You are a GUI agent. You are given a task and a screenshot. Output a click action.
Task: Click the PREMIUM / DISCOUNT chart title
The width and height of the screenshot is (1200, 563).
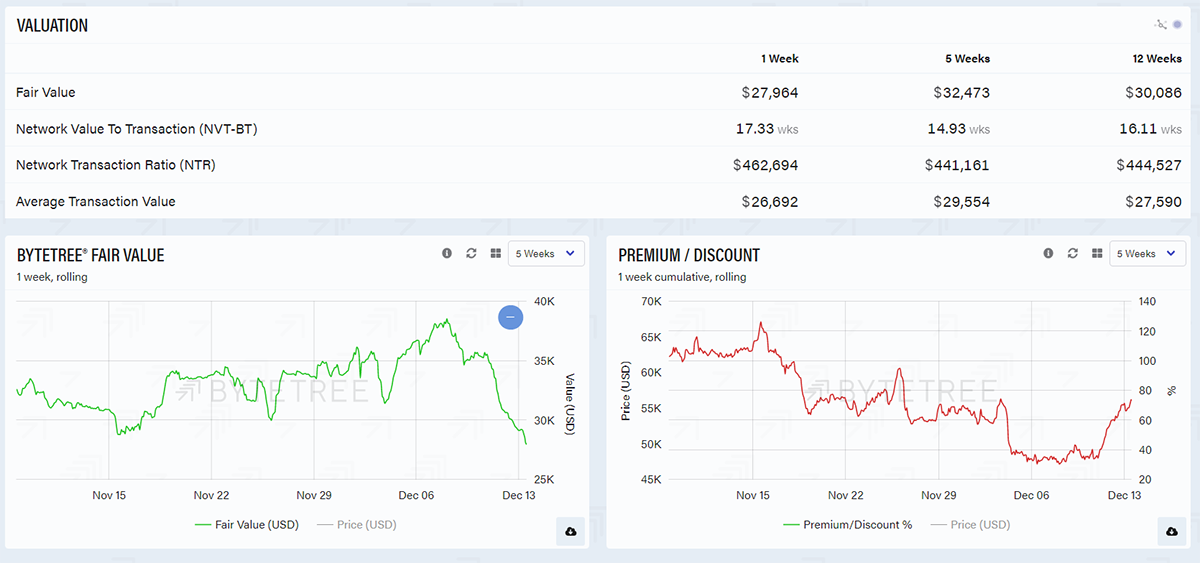pyautogui.click(x=689, y=255)
